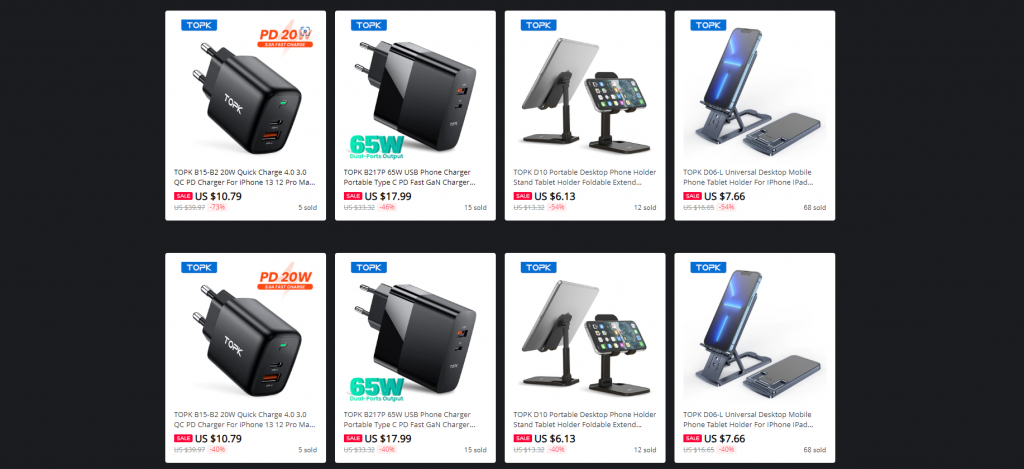Open the bottom-row TOPK B15-B2 20W Quick Charge title
The height and width of the screenshot is (469, 1024).
tap(246, 420)
